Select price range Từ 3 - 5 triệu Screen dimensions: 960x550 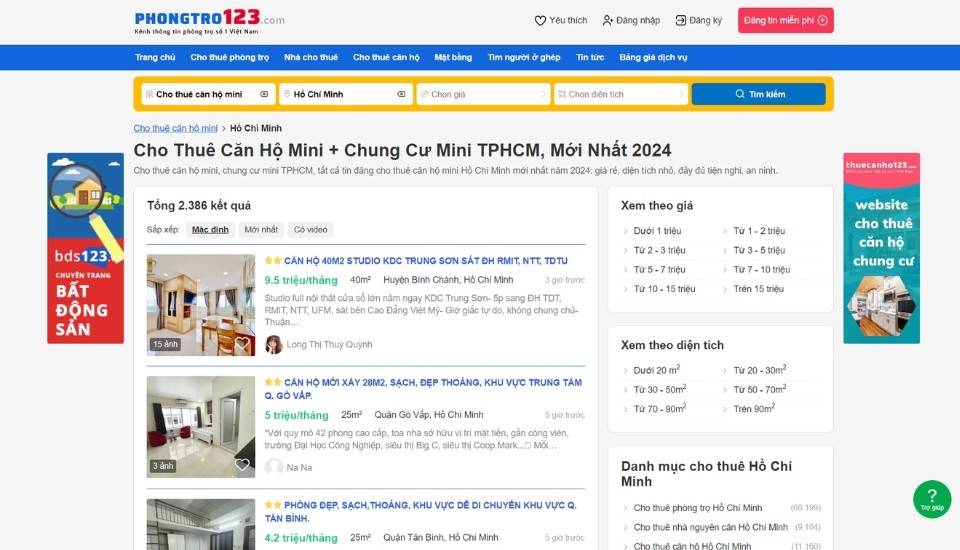pos(759,250)
